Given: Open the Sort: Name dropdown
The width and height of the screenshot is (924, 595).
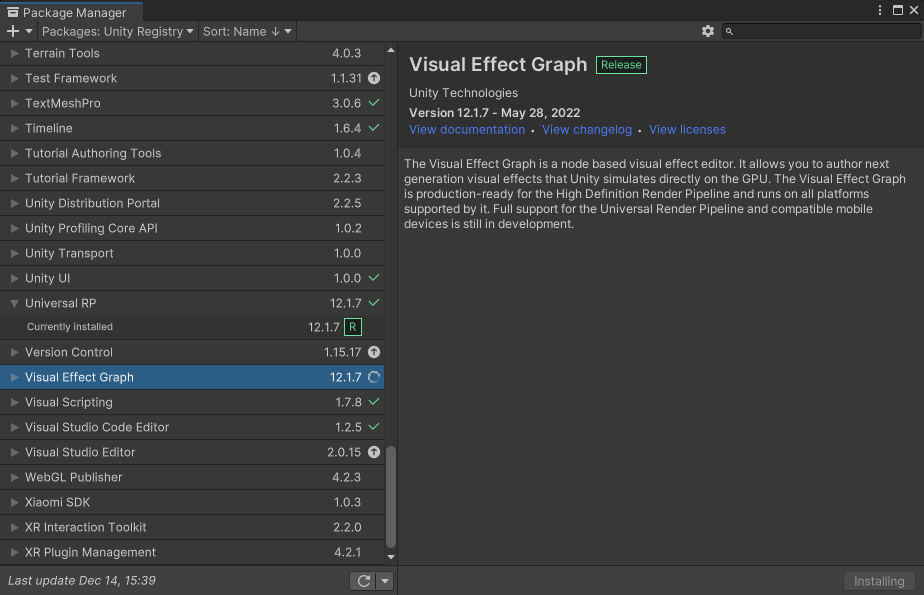Looking at the screenshot, I should (x=247, y=31).
